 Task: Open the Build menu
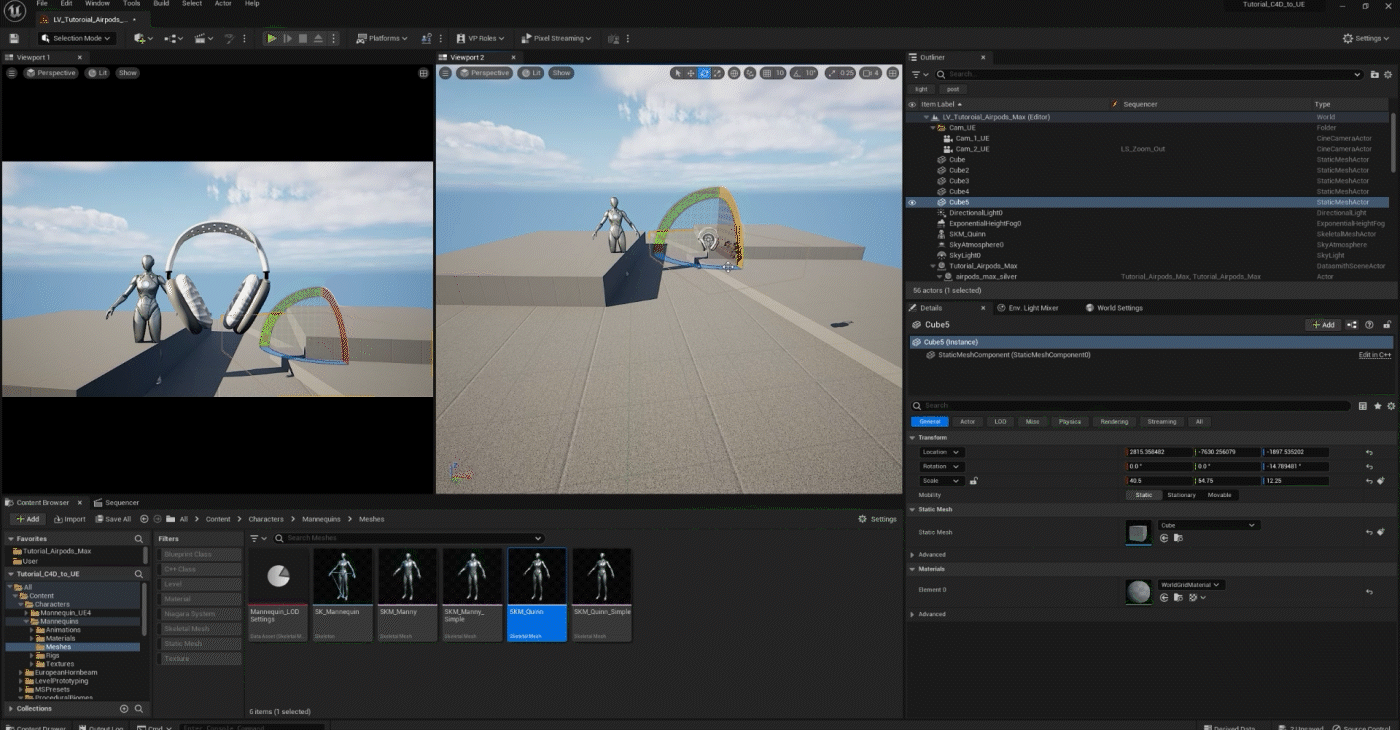pos(161,4)
